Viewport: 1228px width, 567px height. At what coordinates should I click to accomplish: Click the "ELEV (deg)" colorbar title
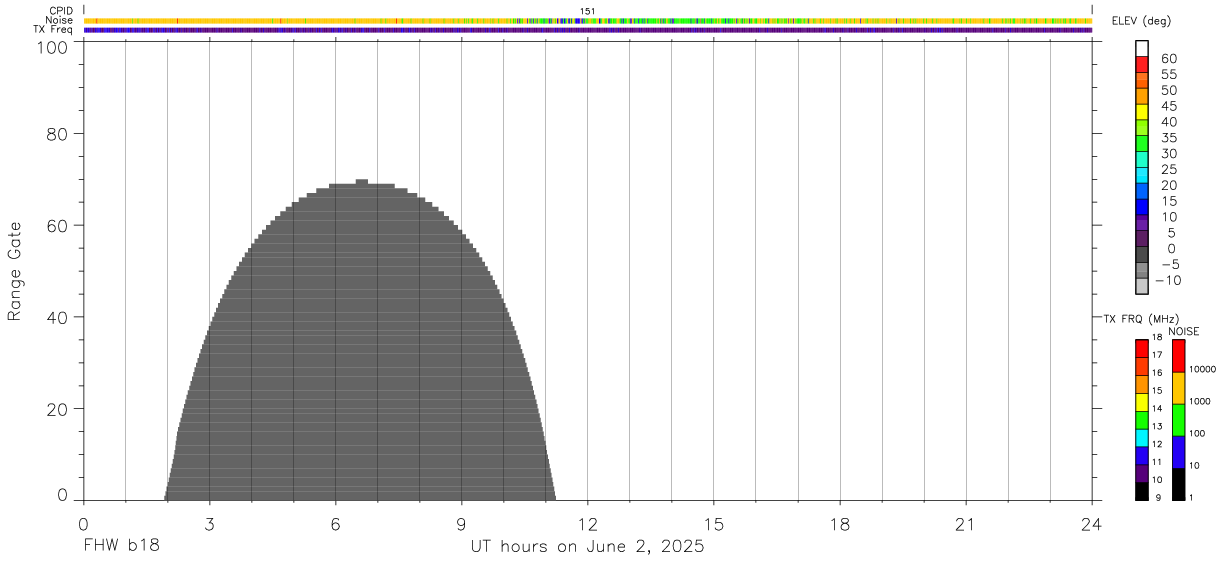pyautogui.click(x=1141, y=21)
